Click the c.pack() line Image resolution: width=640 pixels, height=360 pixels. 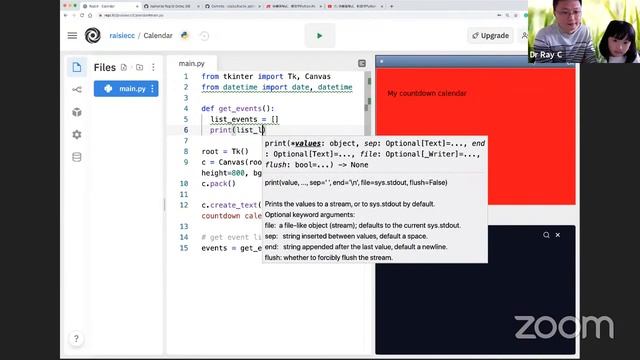tap(218, 184)
